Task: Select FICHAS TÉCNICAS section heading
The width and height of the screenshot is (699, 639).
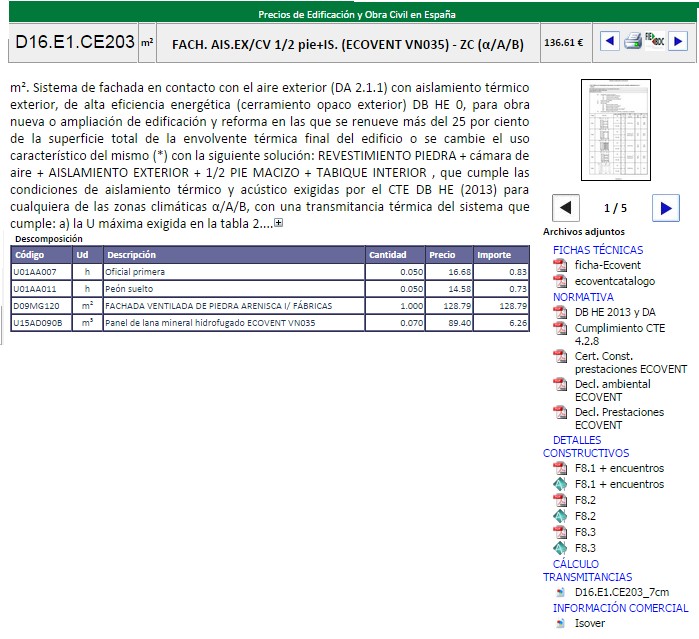Action: pyautogui.click(x=598, y=250)
